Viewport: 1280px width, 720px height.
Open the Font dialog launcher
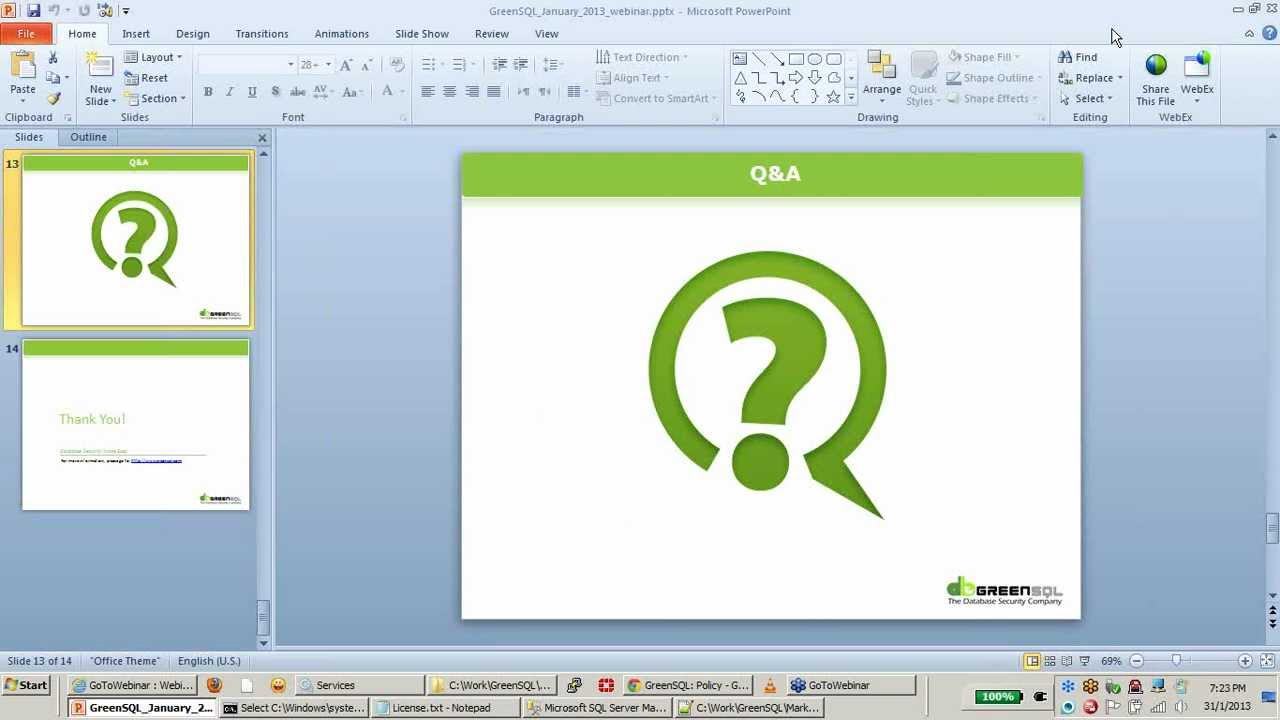point(404,118)
